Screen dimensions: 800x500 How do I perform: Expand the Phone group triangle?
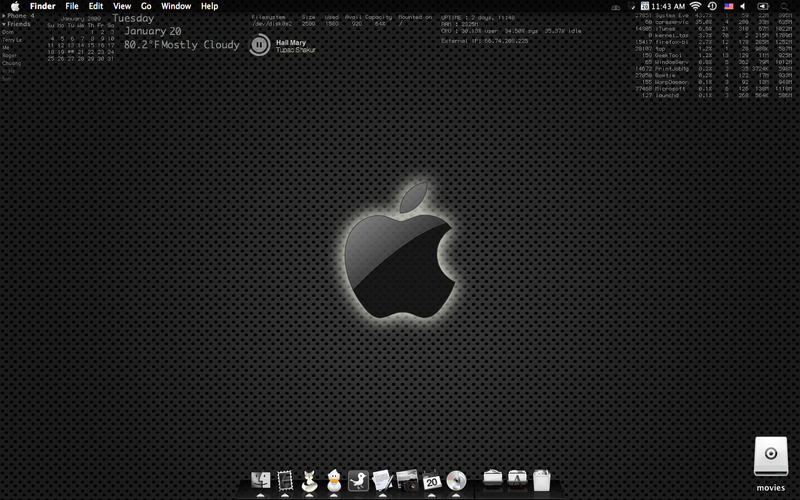(4, 16)
